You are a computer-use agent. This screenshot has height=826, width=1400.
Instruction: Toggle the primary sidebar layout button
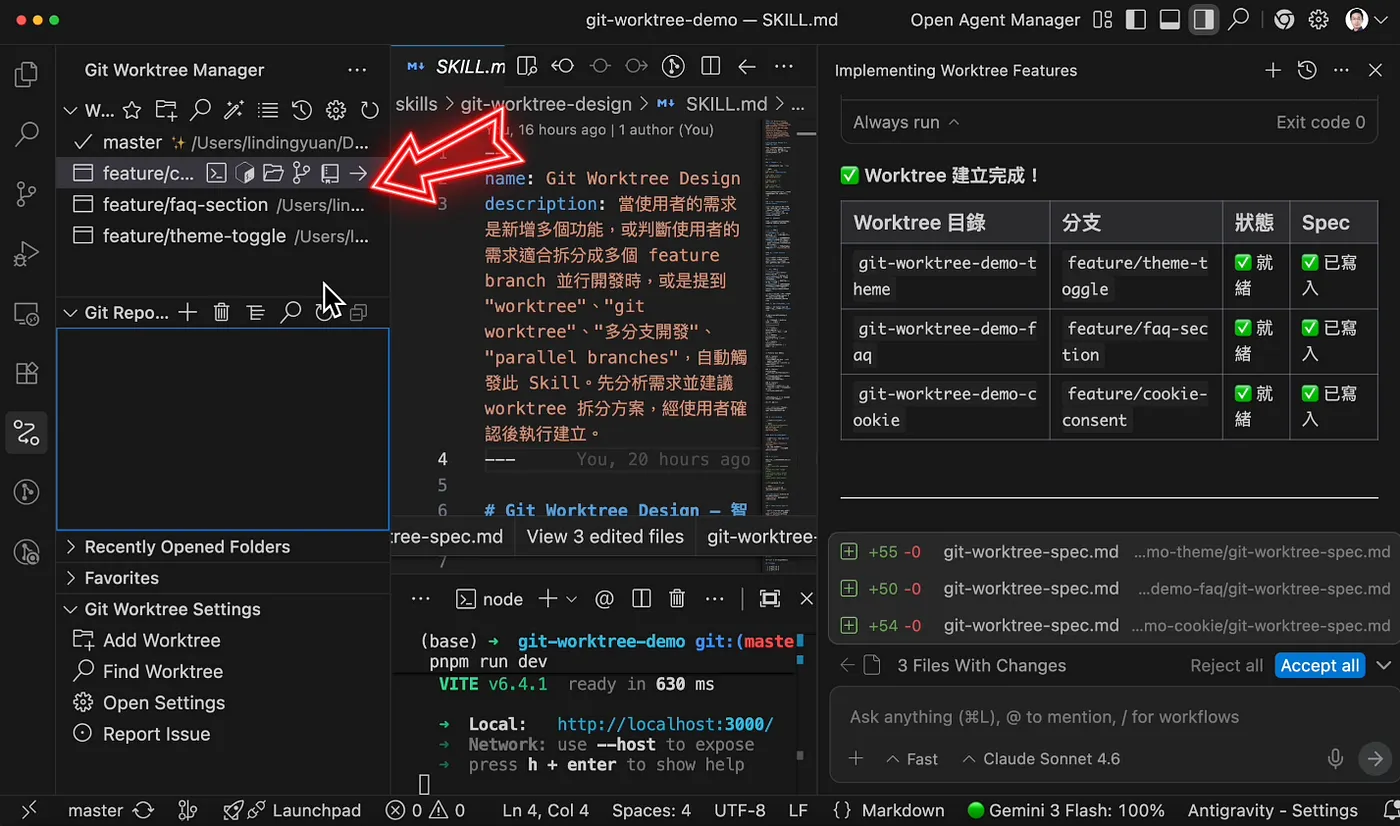[1135, 20]
